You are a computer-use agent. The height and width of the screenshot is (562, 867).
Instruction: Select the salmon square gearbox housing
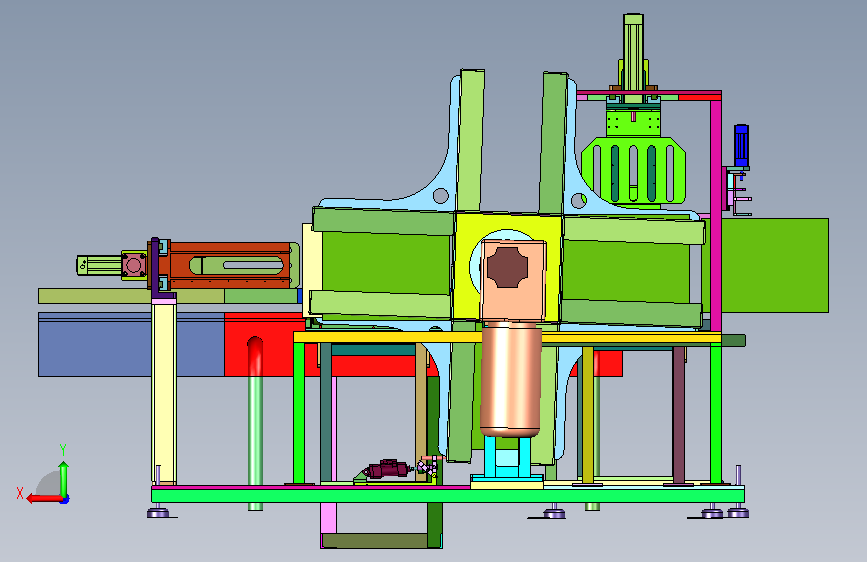pos(513,282)
